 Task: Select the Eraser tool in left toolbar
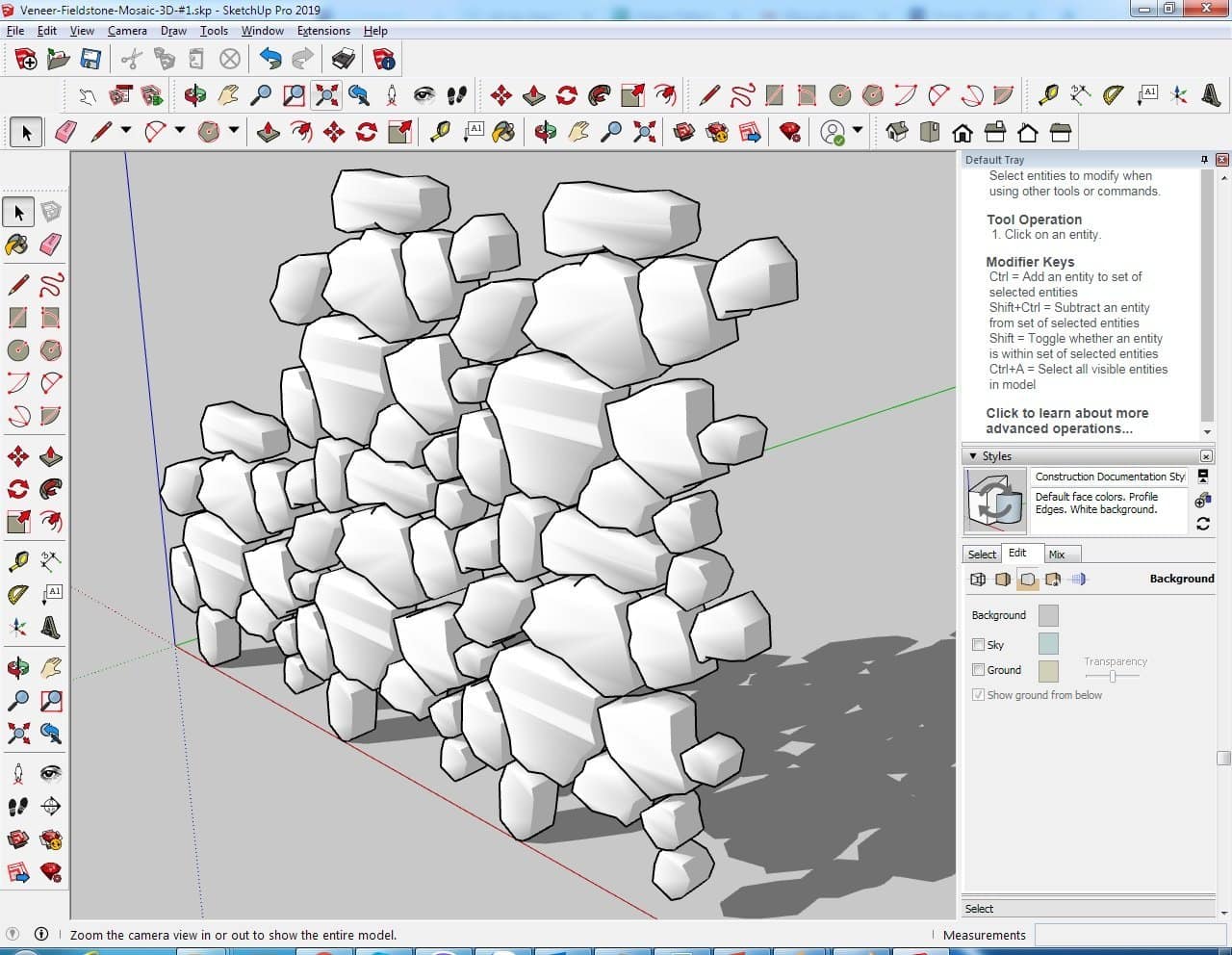tap(51, 245)
